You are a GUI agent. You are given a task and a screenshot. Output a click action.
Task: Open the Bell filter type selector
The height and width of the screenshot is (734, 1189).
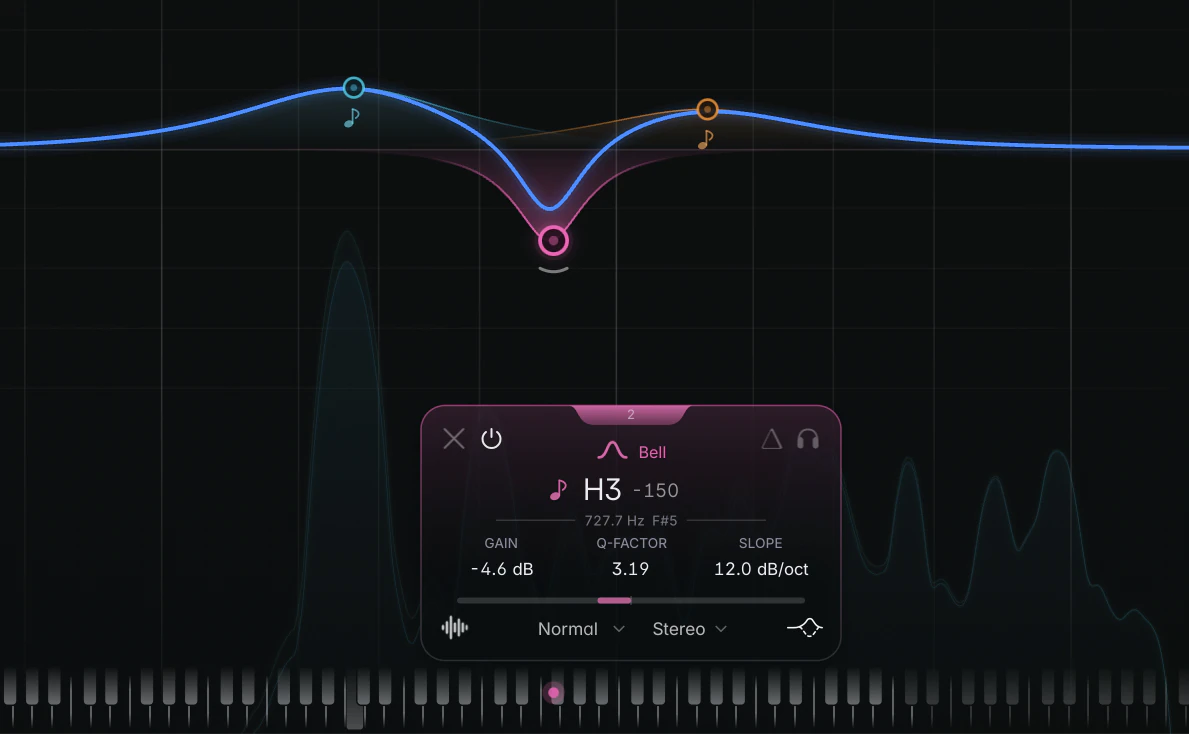(x=652, y=453)
